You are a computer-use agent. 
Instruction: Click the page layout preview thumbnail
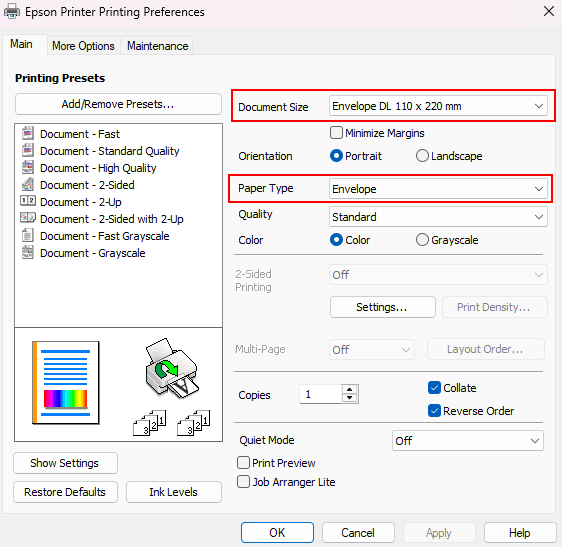pos(66,382)
